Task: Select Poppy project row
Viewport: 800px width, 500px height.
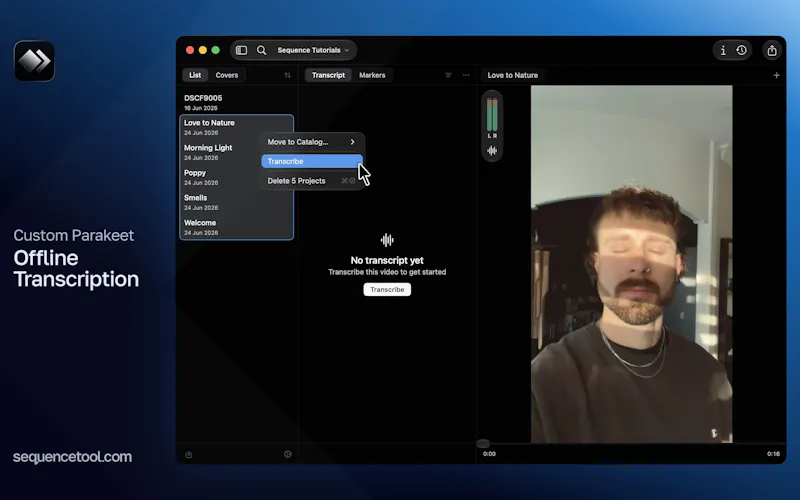Action: click(237, 177)
